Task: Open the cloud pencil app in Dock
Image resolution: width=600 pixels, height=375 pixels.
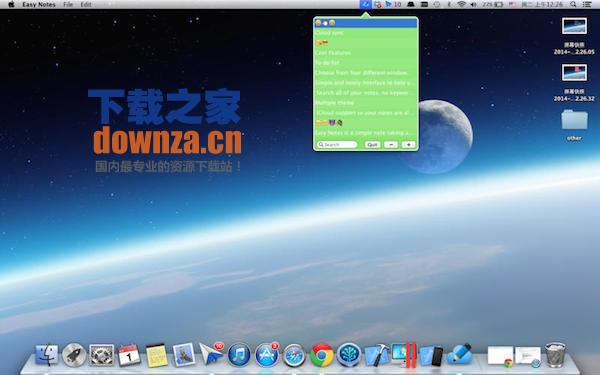Action: click(x=459, y=355)
